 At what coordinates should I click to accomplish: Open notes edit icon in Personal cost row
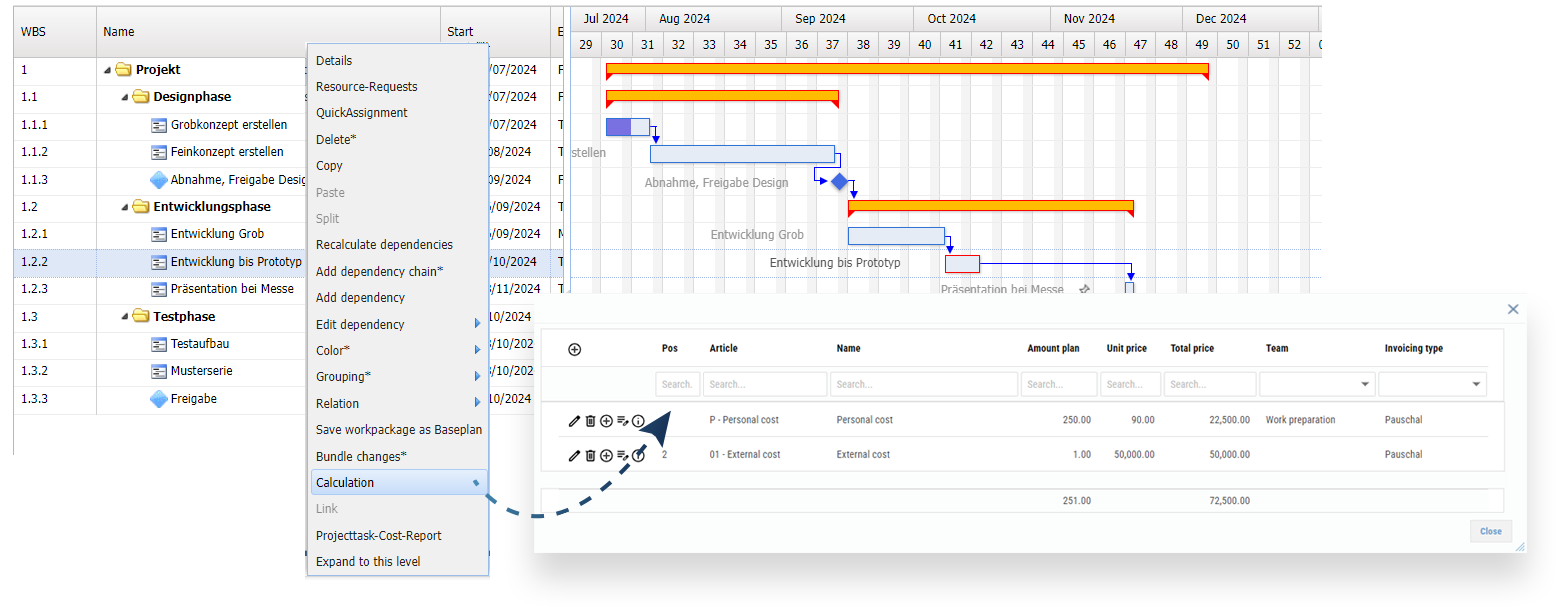click(622, 421)
